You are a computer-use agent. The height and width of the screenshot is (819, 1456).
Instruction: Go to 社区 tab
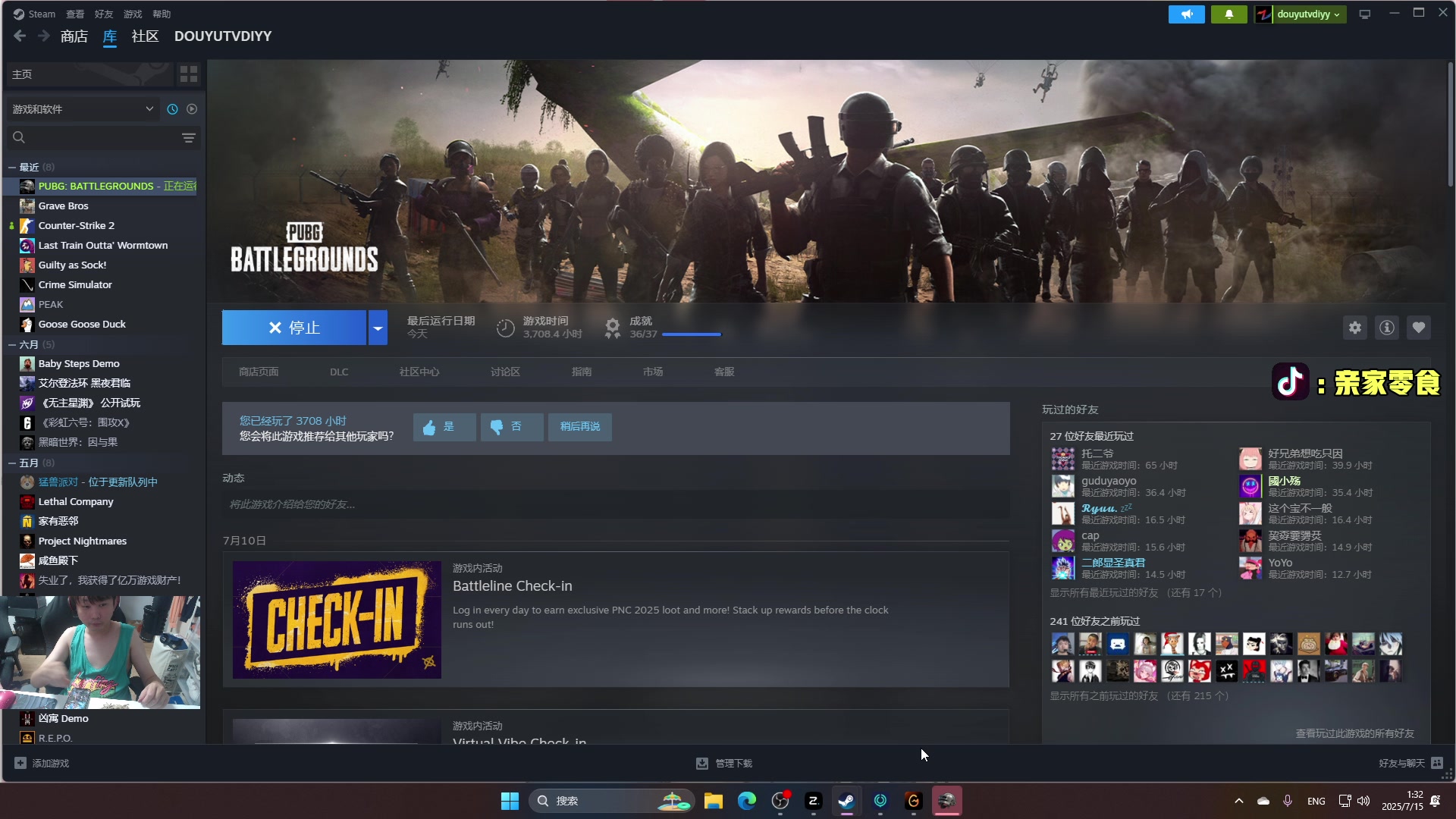pos(145,36)
